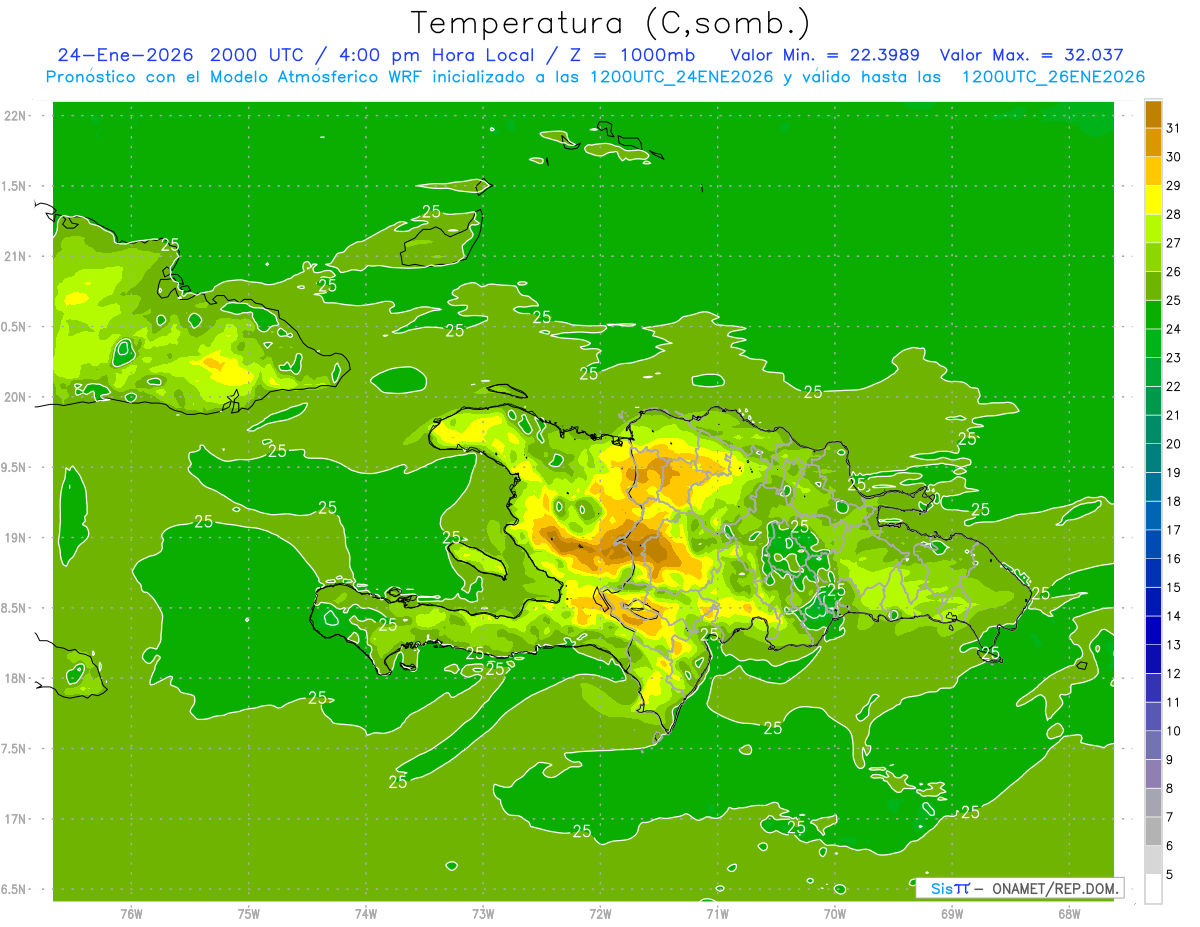Click the '7.5N' latitude axis label
1200x927 pixels.
click(x=14, y=749)
